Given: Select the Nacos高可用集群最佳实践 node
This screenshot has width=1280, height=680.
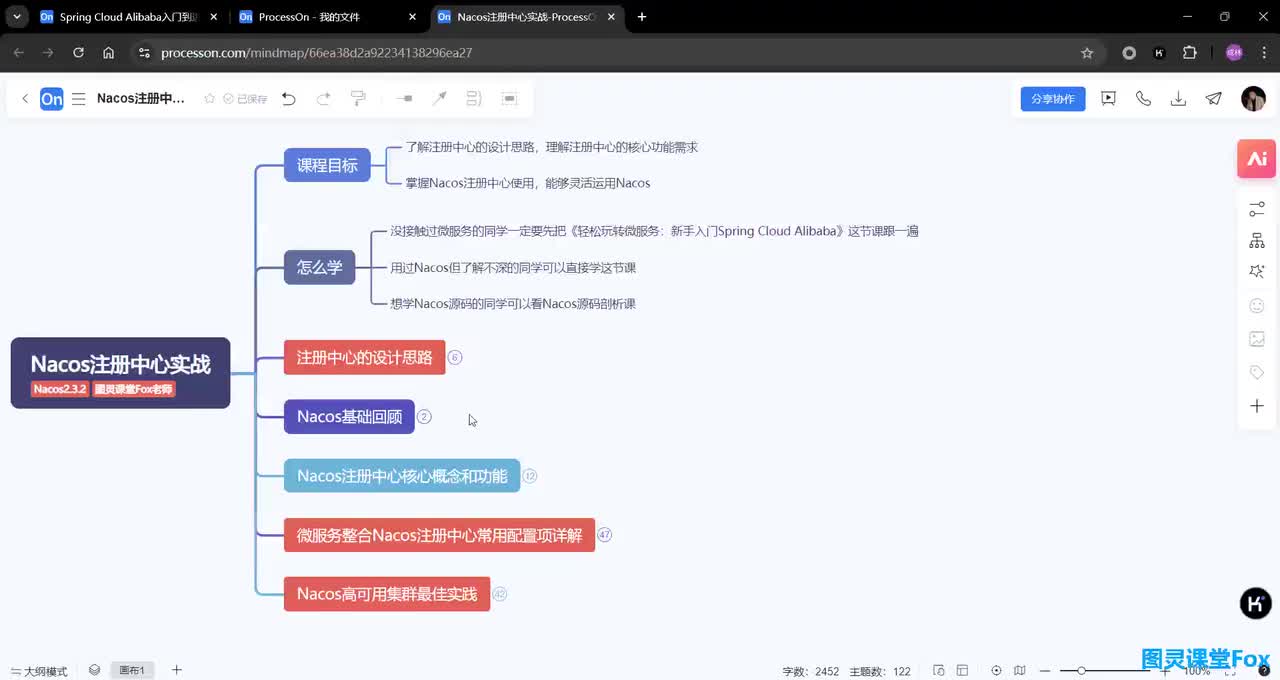Looking at the screenshot, I should point(387,594).
